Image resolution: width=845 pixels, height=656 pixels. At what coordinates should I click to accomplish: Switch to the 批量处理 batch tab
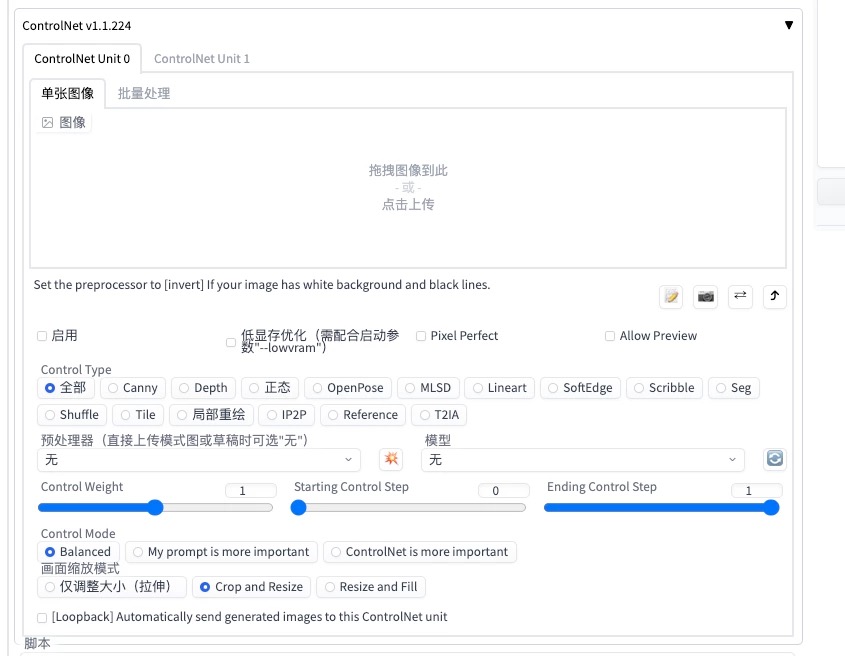pos(142,94)
